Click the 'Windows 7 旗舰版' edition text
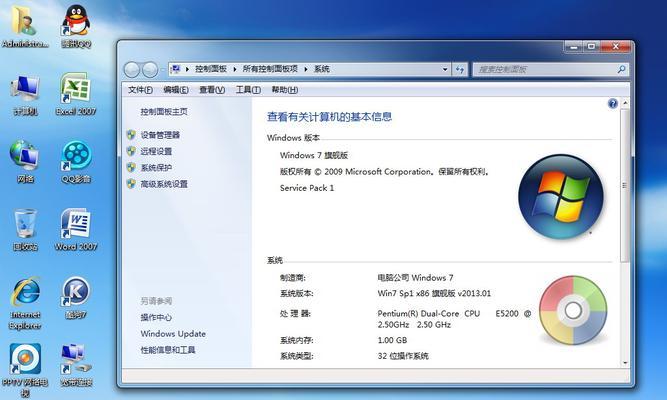Screen dimensions: 667x400 (x=314, y=155)
